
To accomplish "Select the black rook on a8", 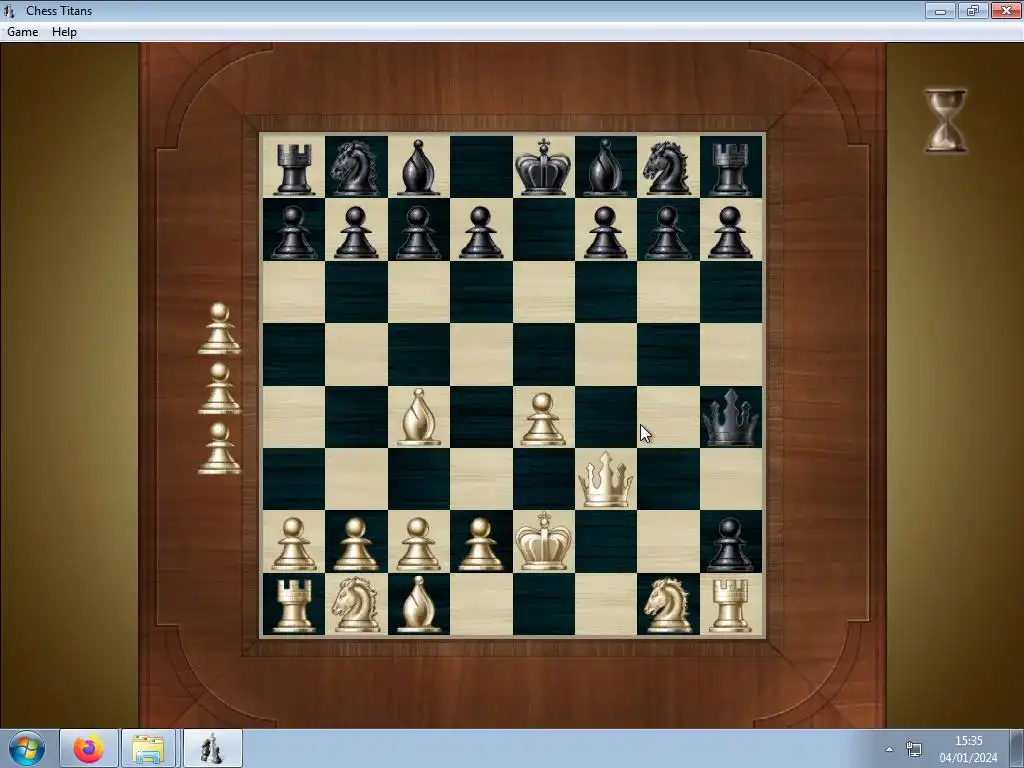I will (293, 169).
